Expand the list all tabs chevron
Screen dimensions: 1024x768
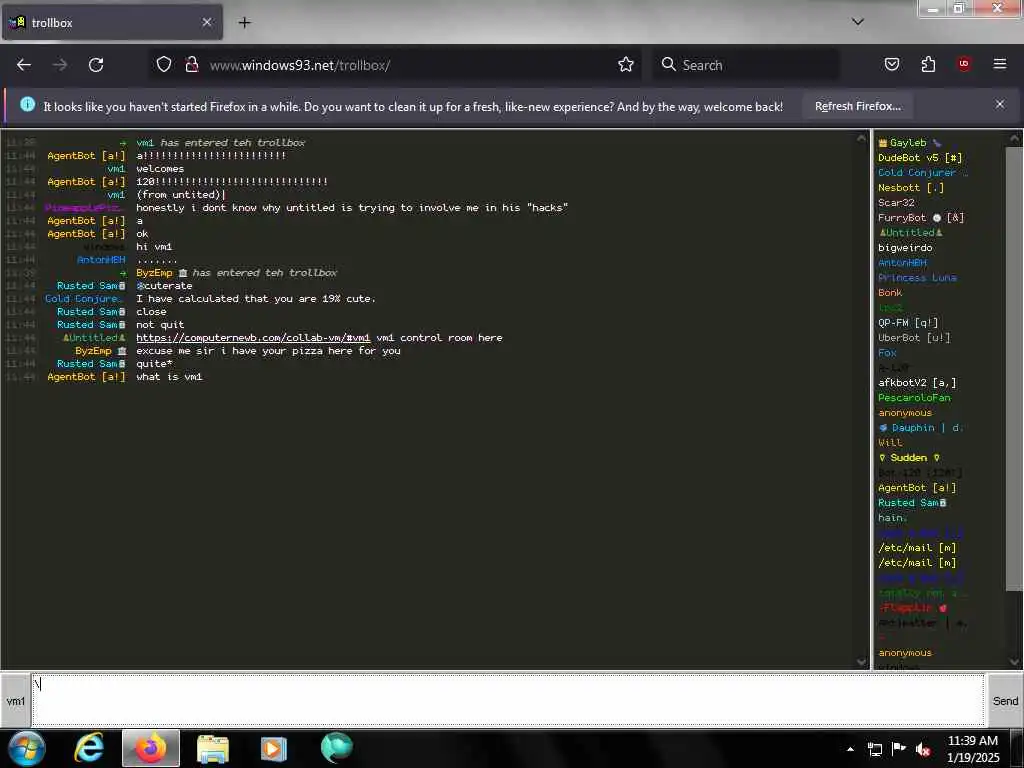(x=857, y=22)
